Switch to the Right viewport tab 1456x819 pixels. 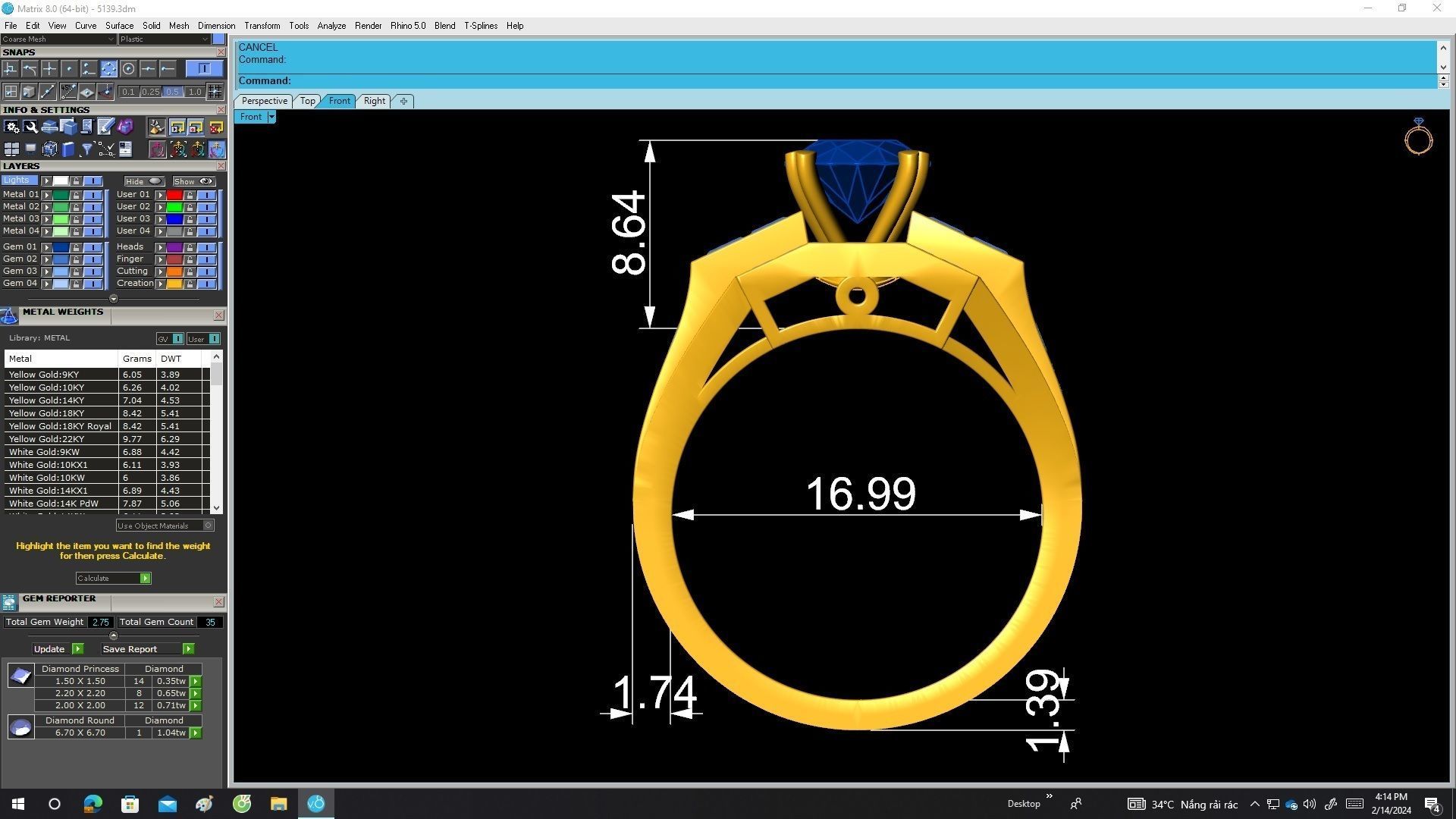pos(375,101)
